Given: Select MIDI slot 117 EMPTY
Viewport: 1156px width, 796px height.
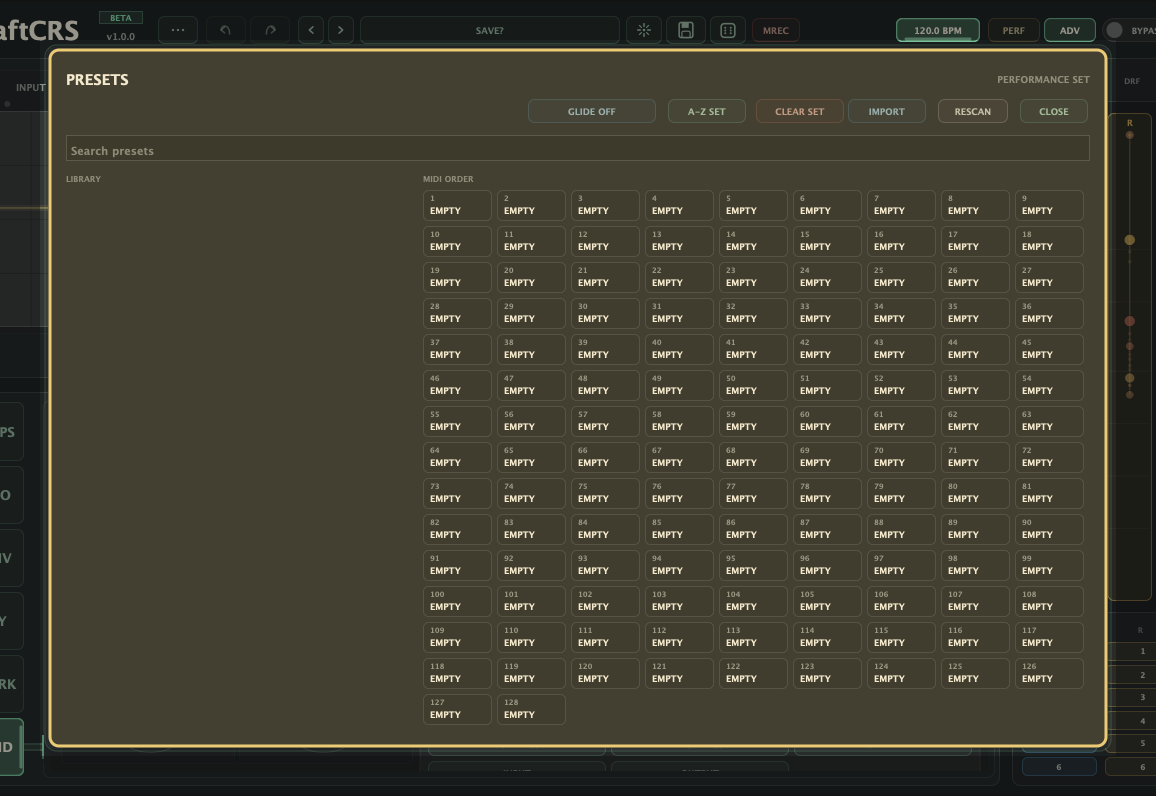Looking at the screenshot, I should (x=1049, y=638).
